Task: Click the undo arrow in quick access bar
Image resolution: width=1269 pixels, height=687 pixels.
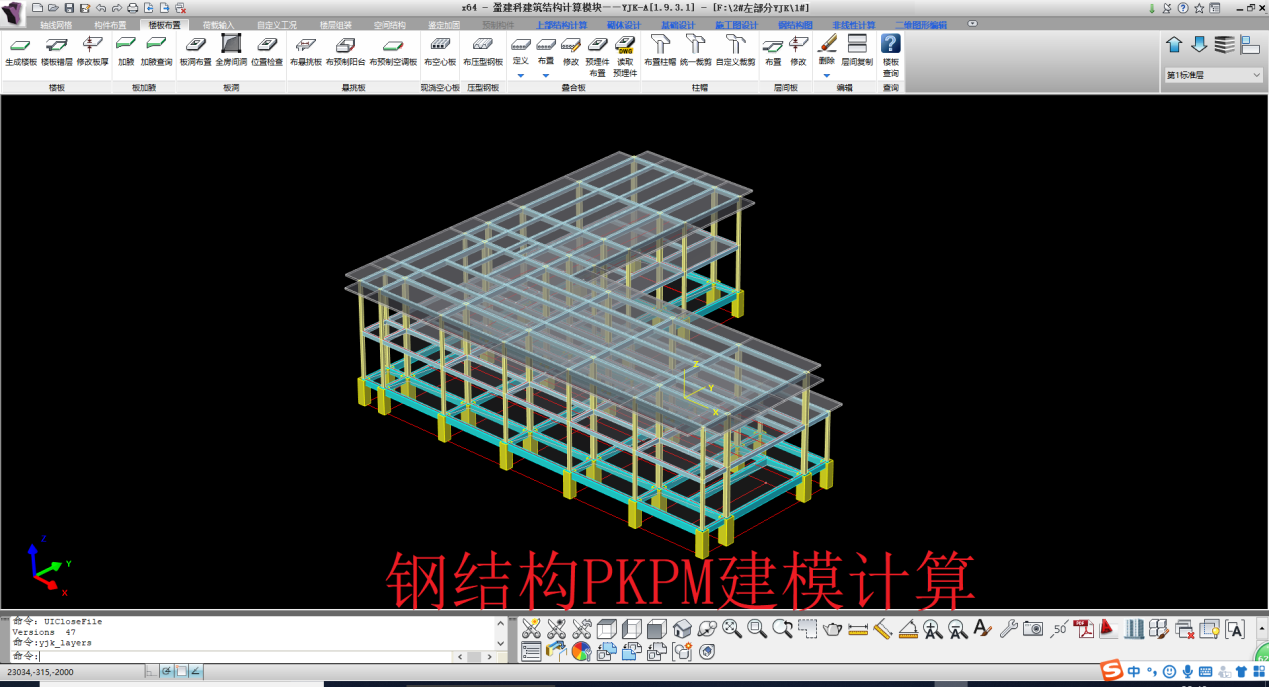Action: 101,8
